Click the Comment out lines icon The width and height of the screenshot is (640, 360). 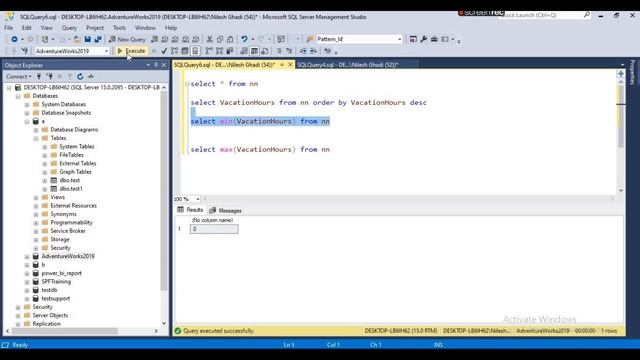coord(279,51)
